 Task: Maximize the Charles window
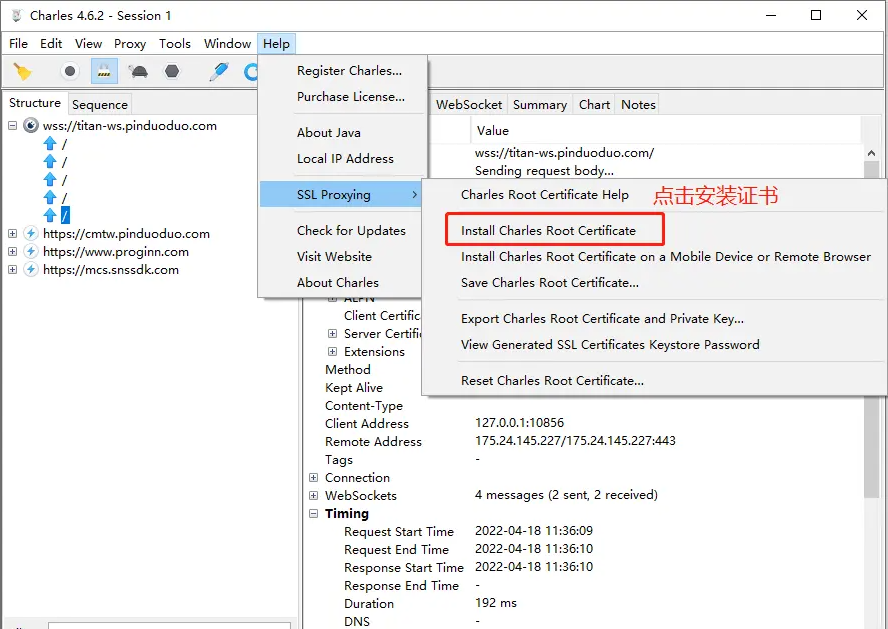coord(816,15)
